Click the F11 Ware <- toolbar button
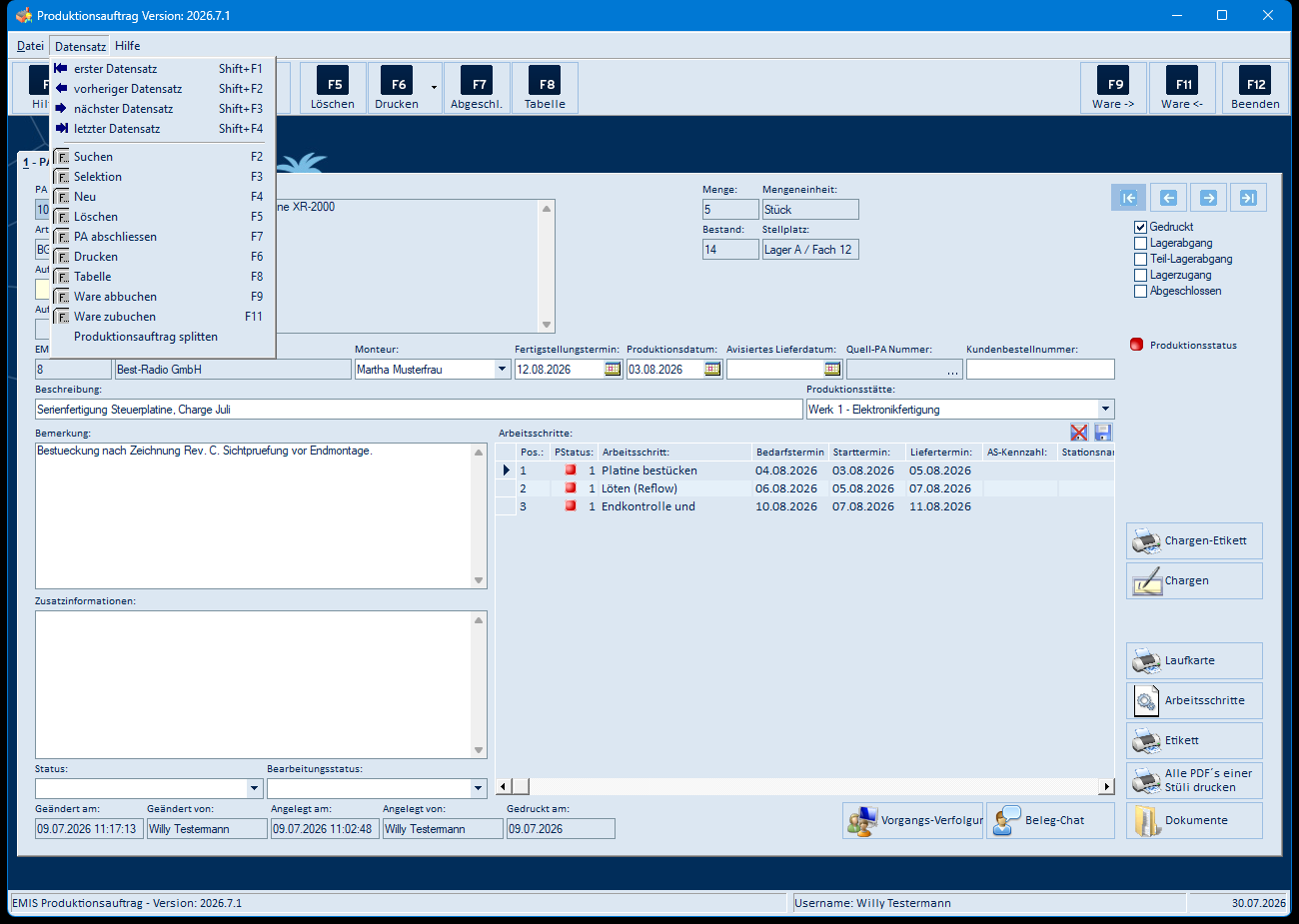This screenshot has width=1299, height=924. pos(1182,88)
